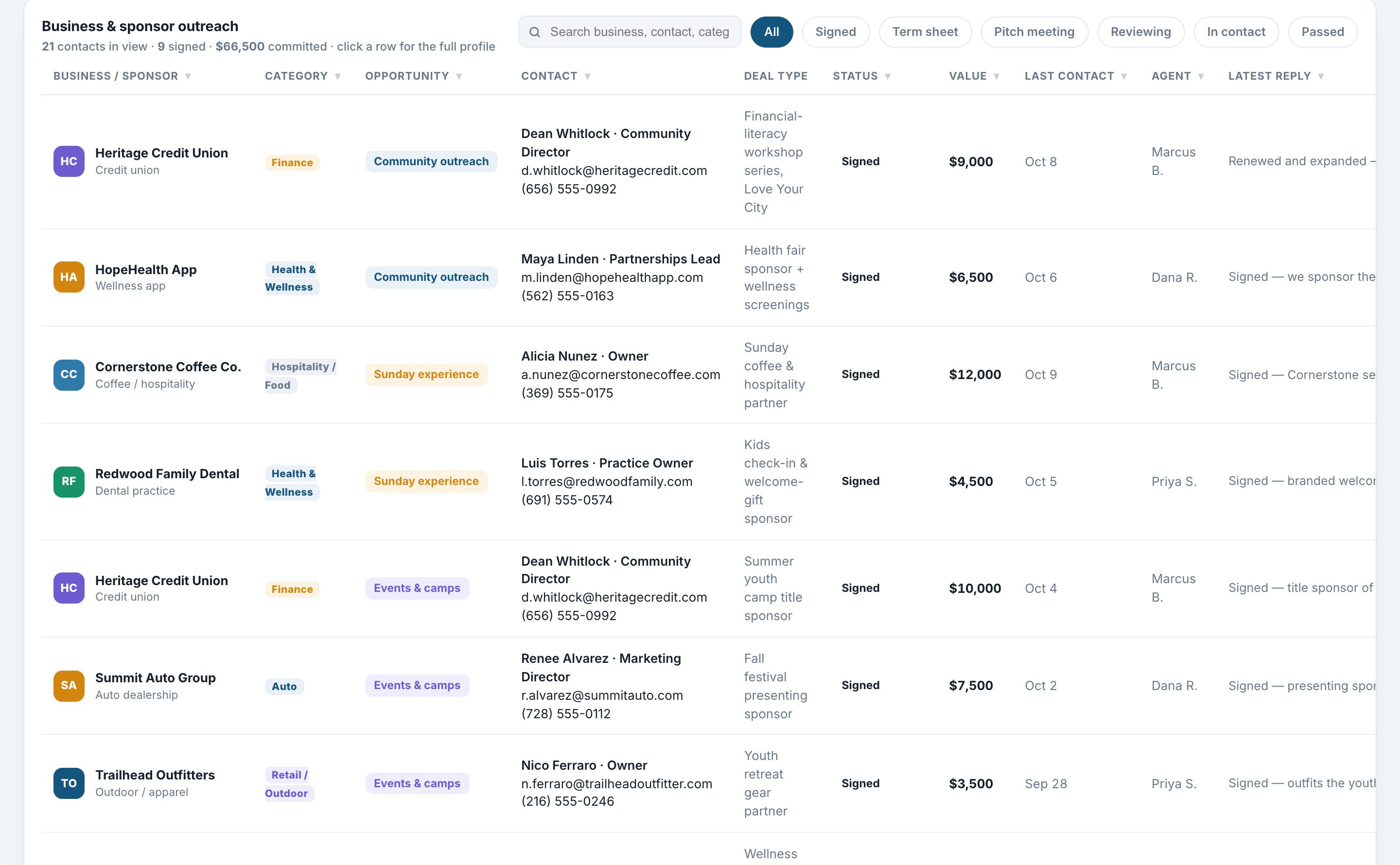
Task: Click the reply 'Signed — title sponsor of'
Action: click(1300, 588)
